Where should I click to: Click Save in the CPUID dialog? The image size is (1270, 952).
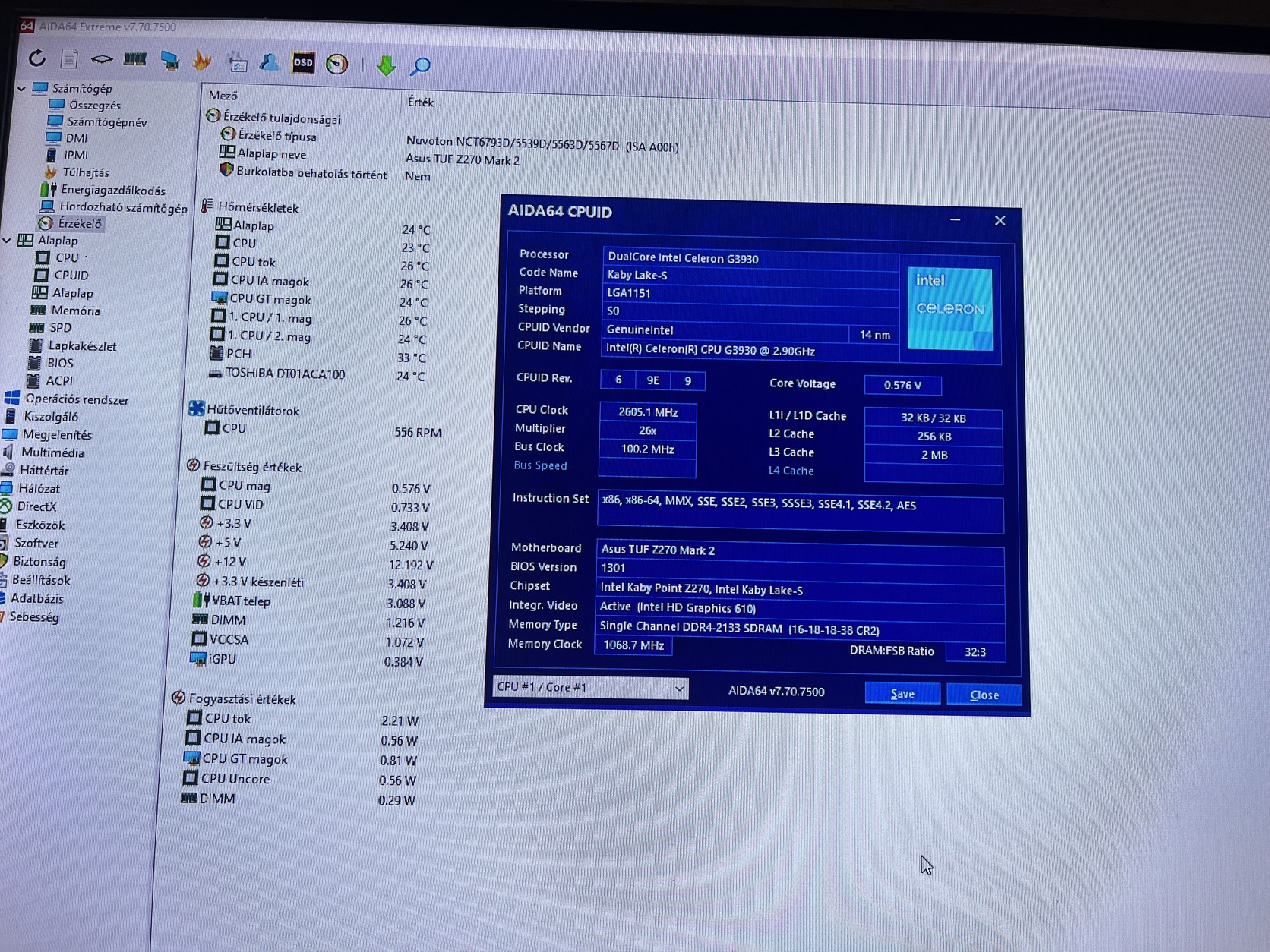(x=902, y=693)
